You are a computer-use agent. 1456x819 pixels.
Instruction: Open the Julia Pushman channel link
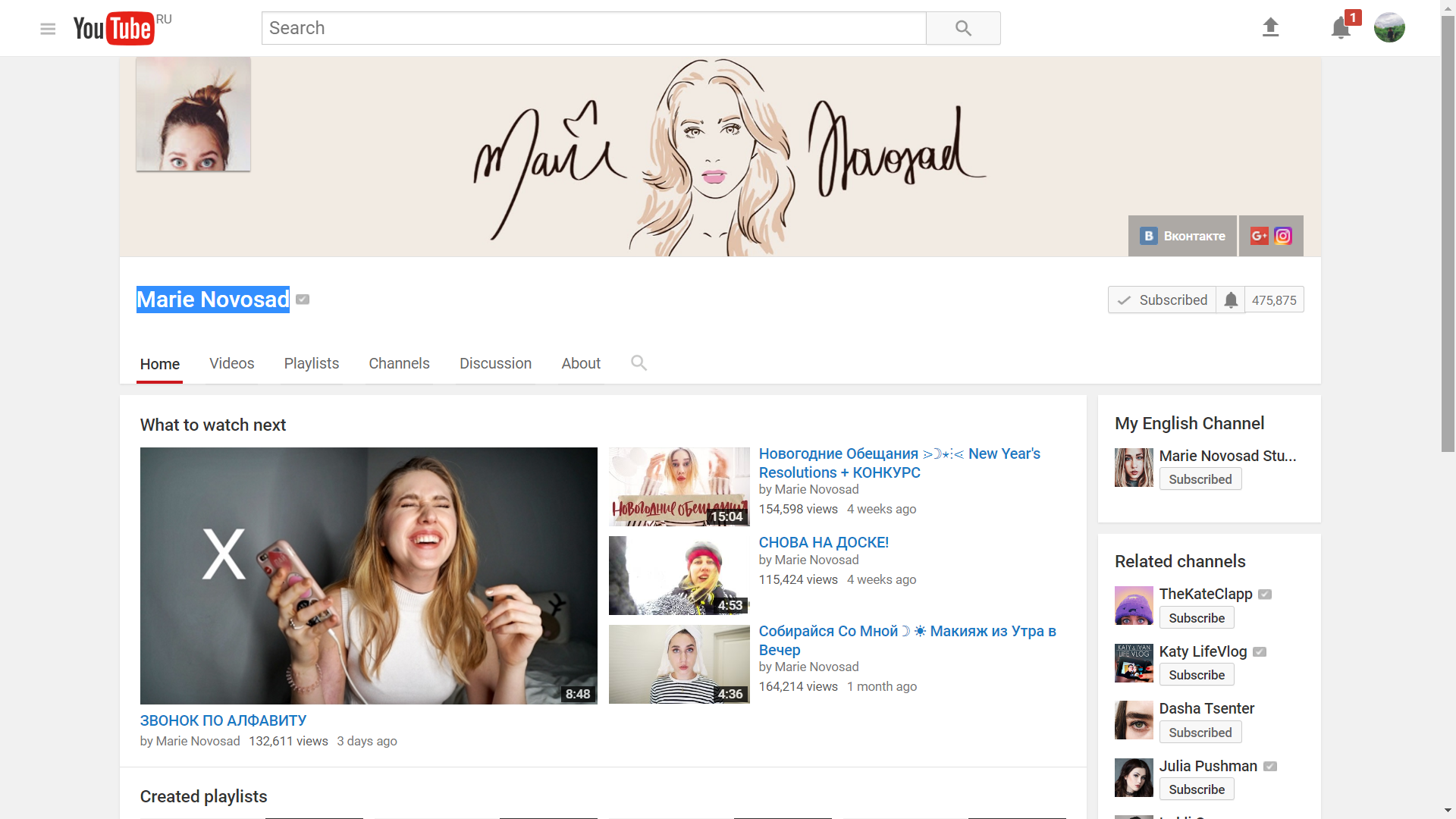pos(1208,766)
